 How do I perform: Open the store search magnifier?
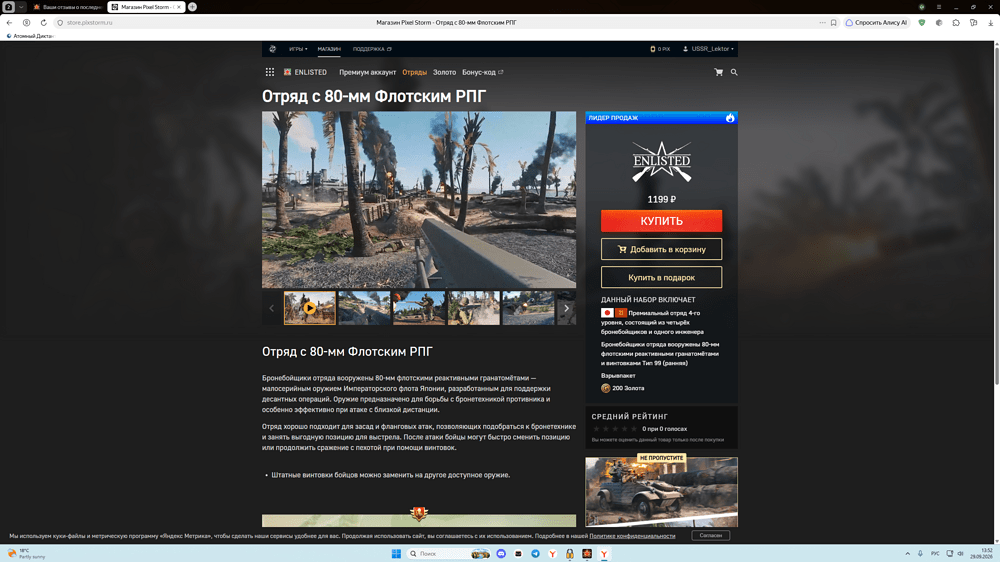tap(734, 72)
